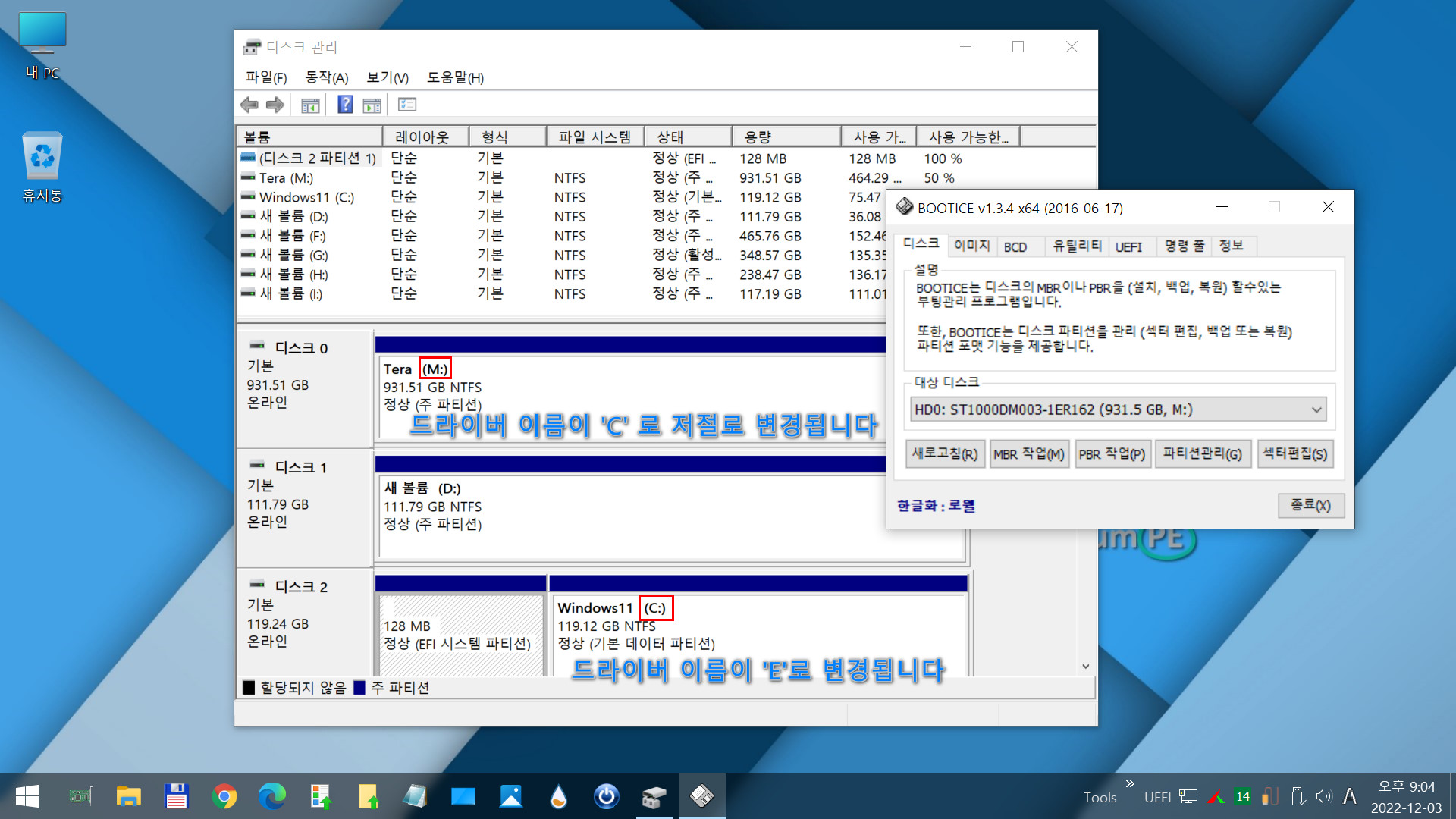Sort by the 용량 column header
1456x819 pixels.
(786, 136)
